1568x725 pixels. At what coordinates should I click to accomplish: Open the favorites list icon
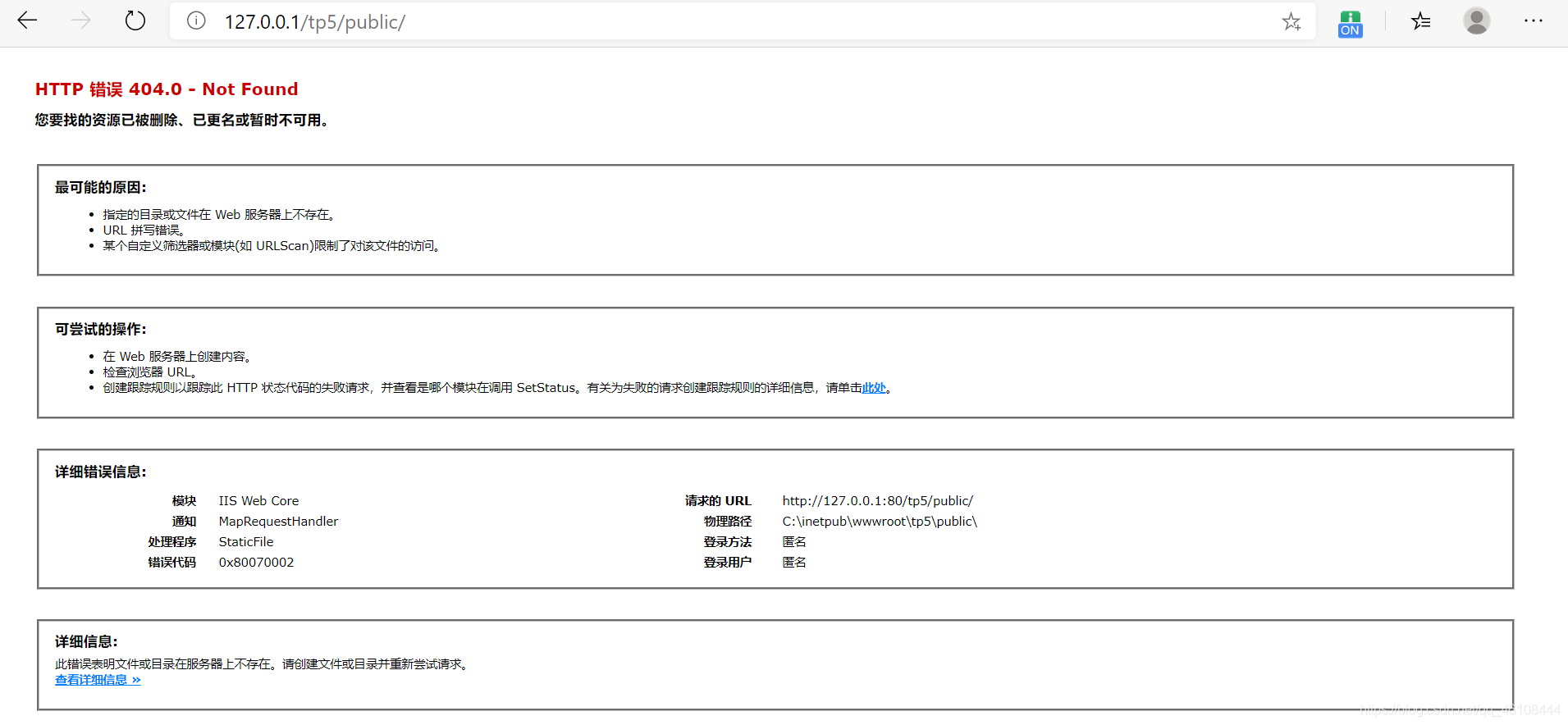1421,21
